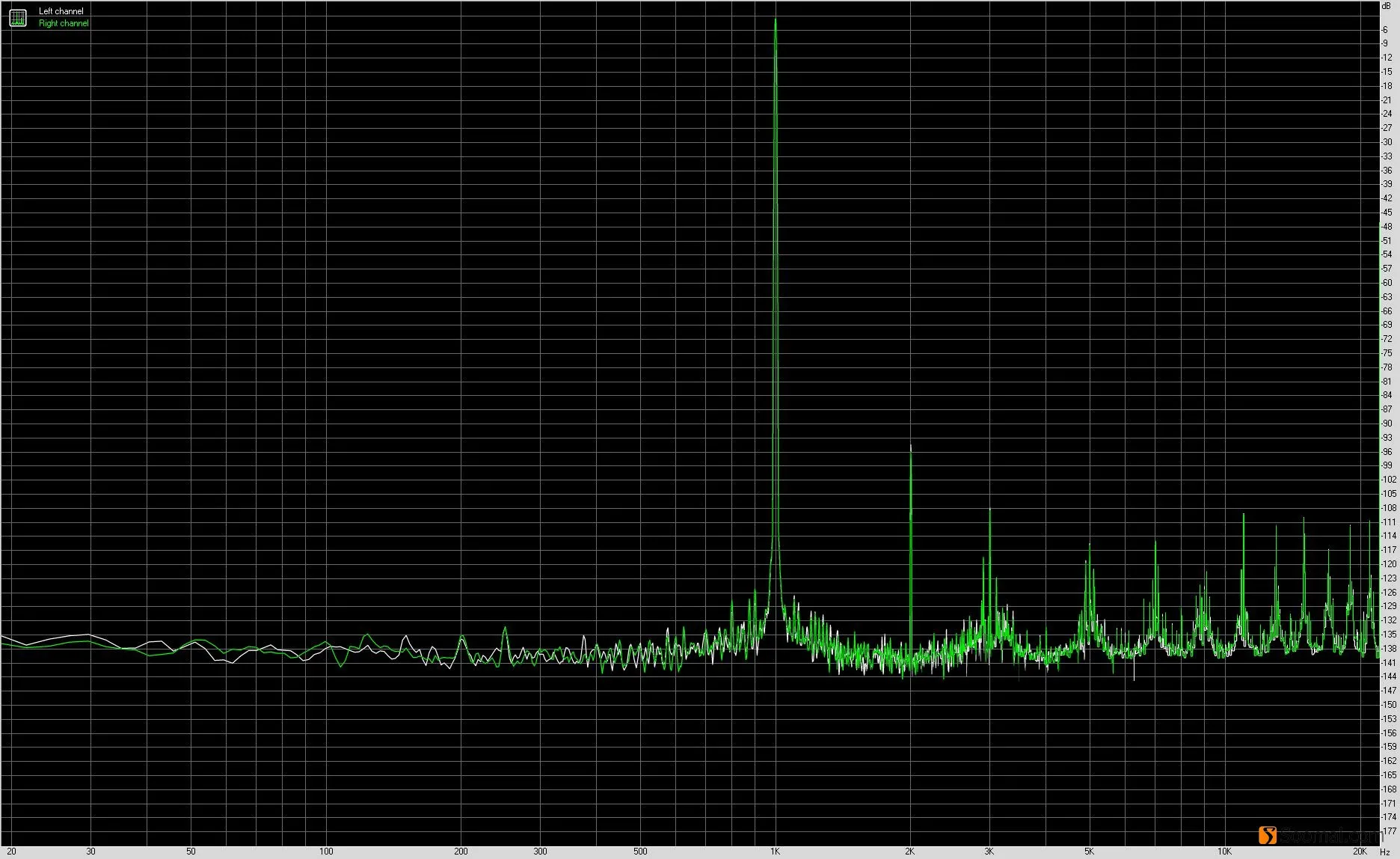Click the "-120" level axis label
Screen dimensions: 1400x859
pyautogui.click(x=1389, y=564)
